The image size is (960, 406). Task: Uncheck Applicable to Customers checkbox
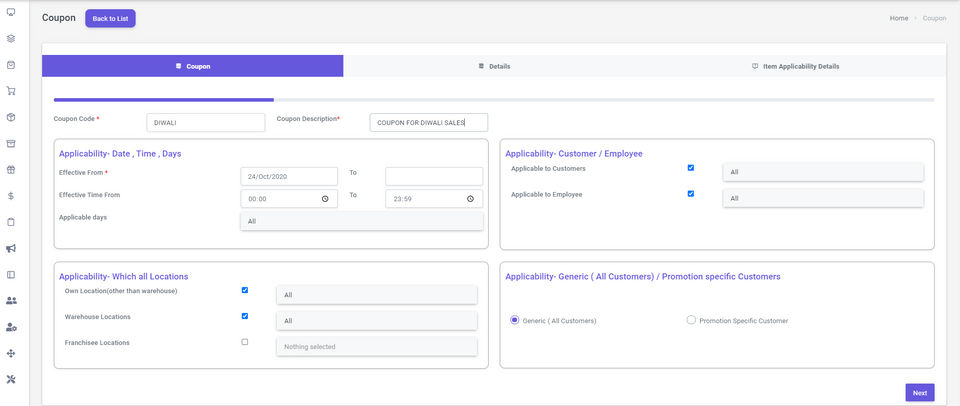[x=690, y=168]
